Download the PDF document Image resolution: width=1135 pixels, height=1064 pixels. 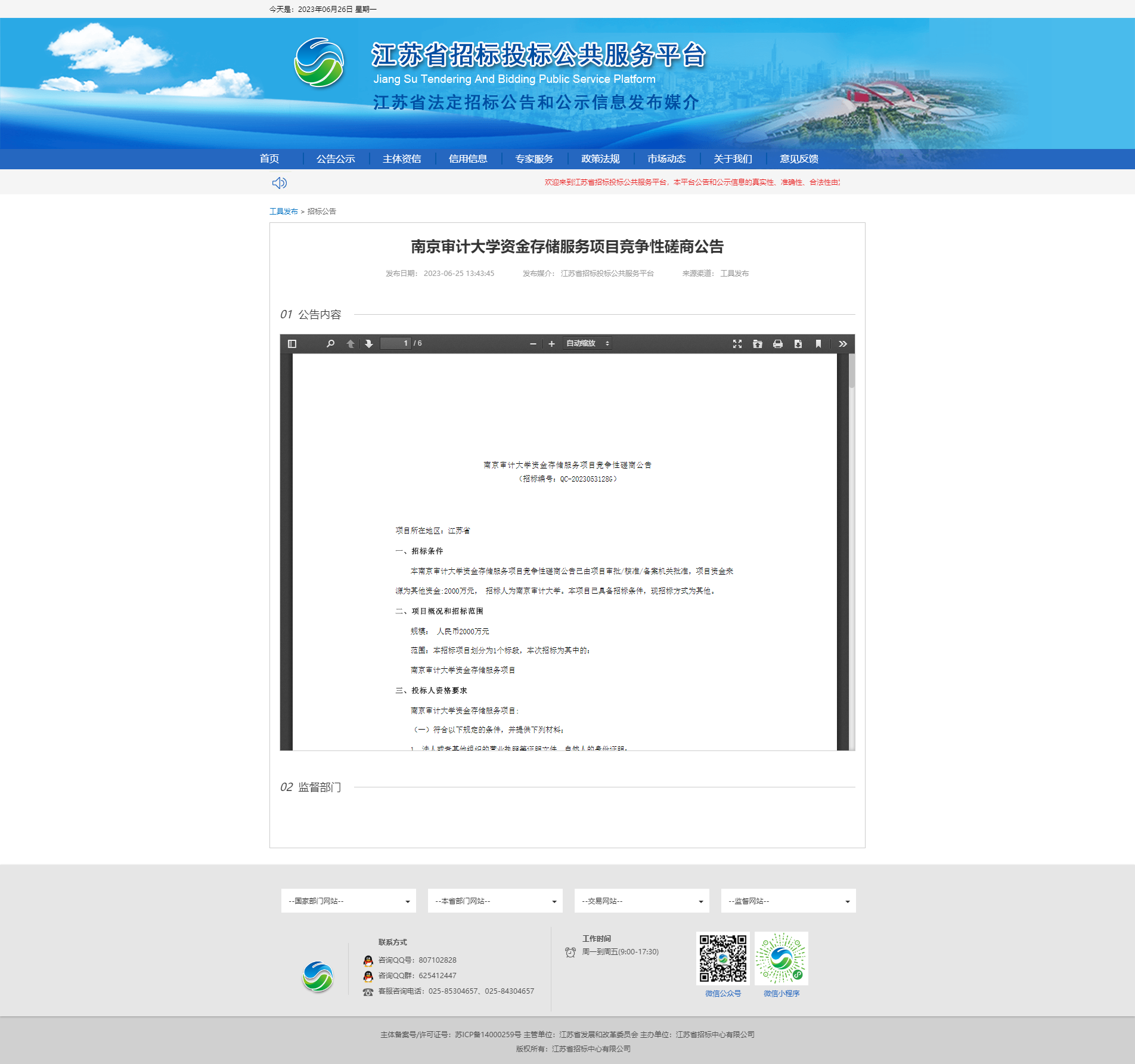[x=798, y=344]
